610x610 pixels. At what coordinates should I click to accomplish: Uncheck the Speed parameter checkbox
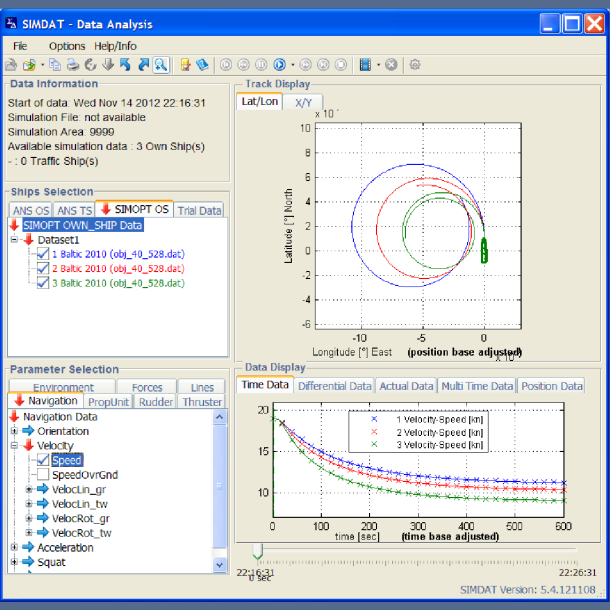click(43, 460)
